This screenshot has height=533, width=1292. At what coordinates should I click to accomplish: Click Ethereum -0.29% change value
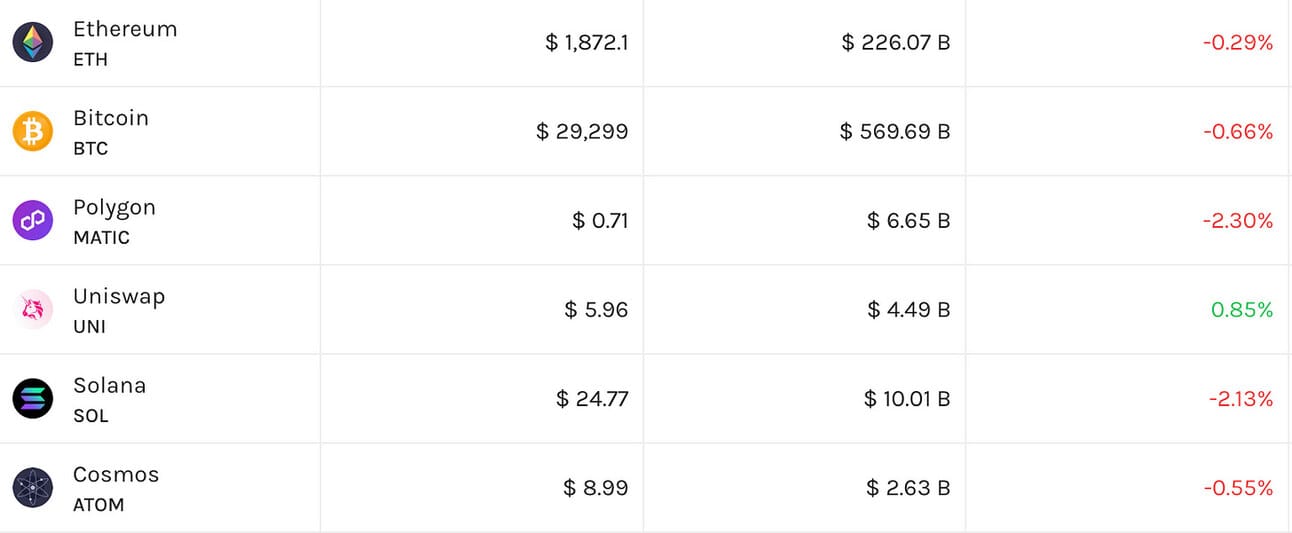(x=1238, y=42)
